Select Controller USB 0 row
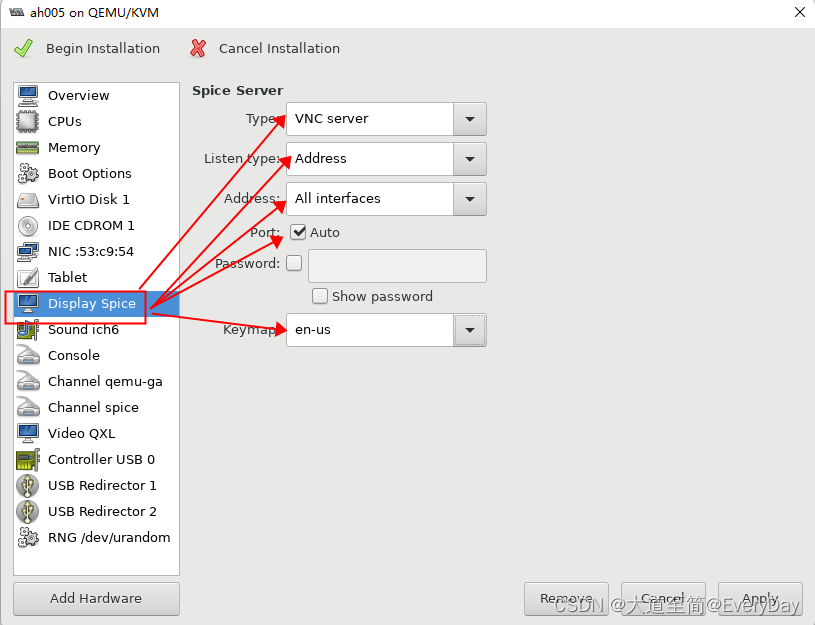The width and height of the screenshot is (815, 625). click(97, 460)
